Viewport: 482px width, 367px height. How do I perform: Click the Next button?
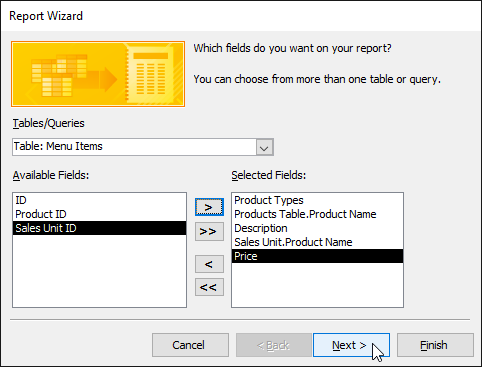pyautogui.click(x=351, y=345)
